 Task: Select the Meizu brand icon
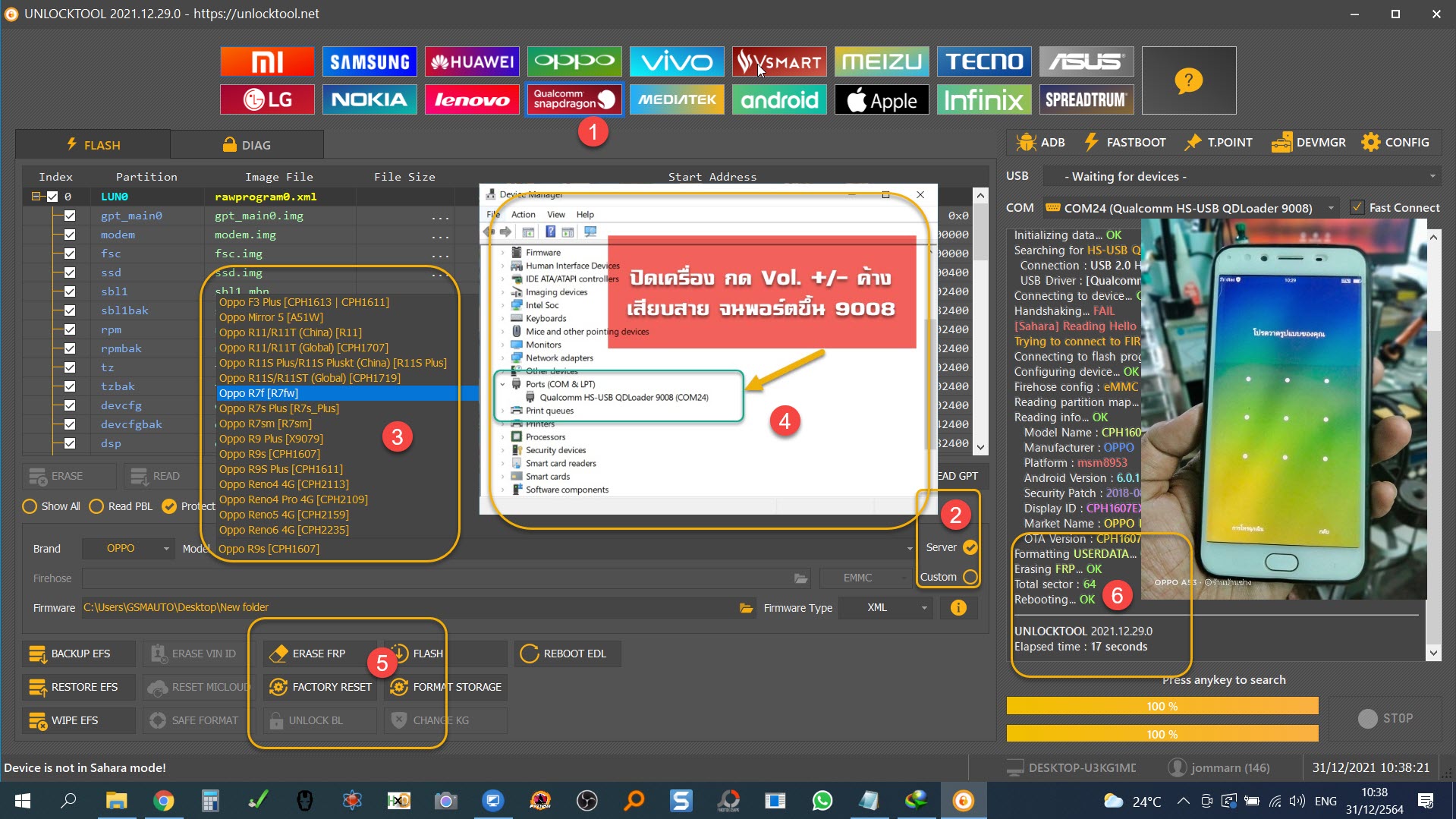coord(882,61)
